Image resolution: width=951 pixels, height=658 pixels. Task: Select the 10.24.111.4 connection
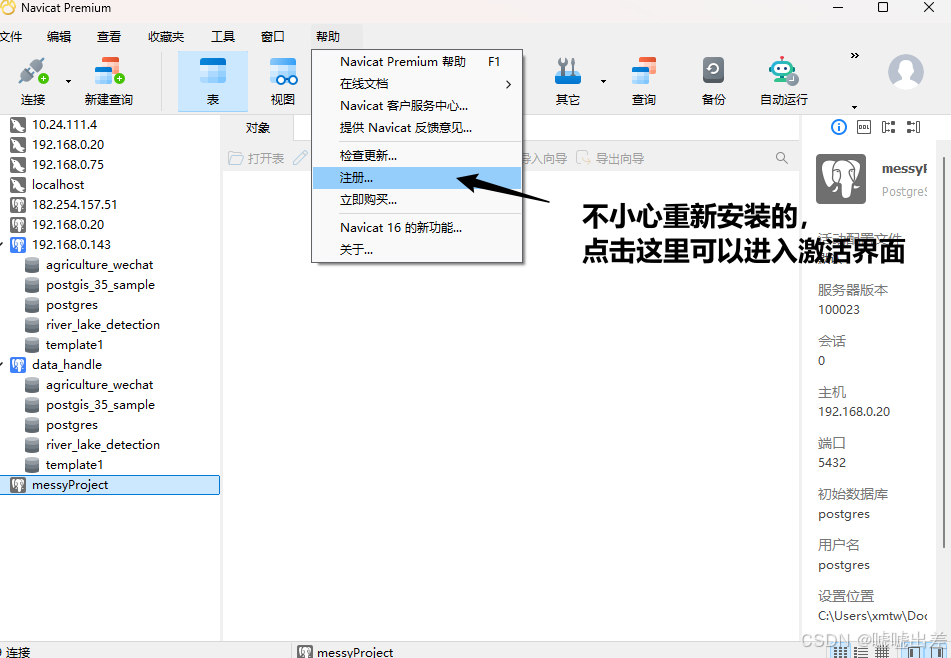tap(64, 125)
